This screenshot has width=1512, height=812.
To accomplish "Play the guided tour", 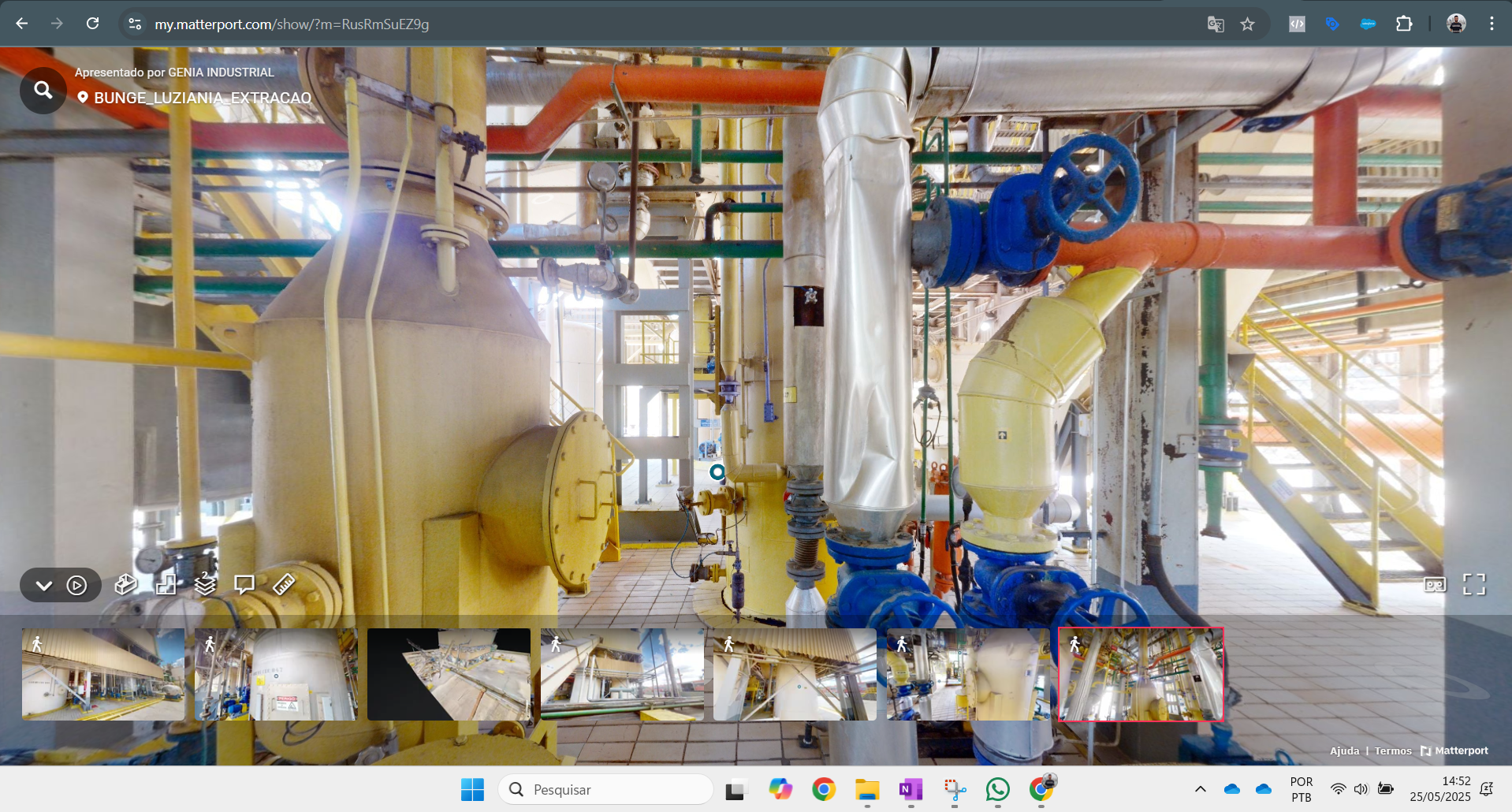I will point(77,586).
